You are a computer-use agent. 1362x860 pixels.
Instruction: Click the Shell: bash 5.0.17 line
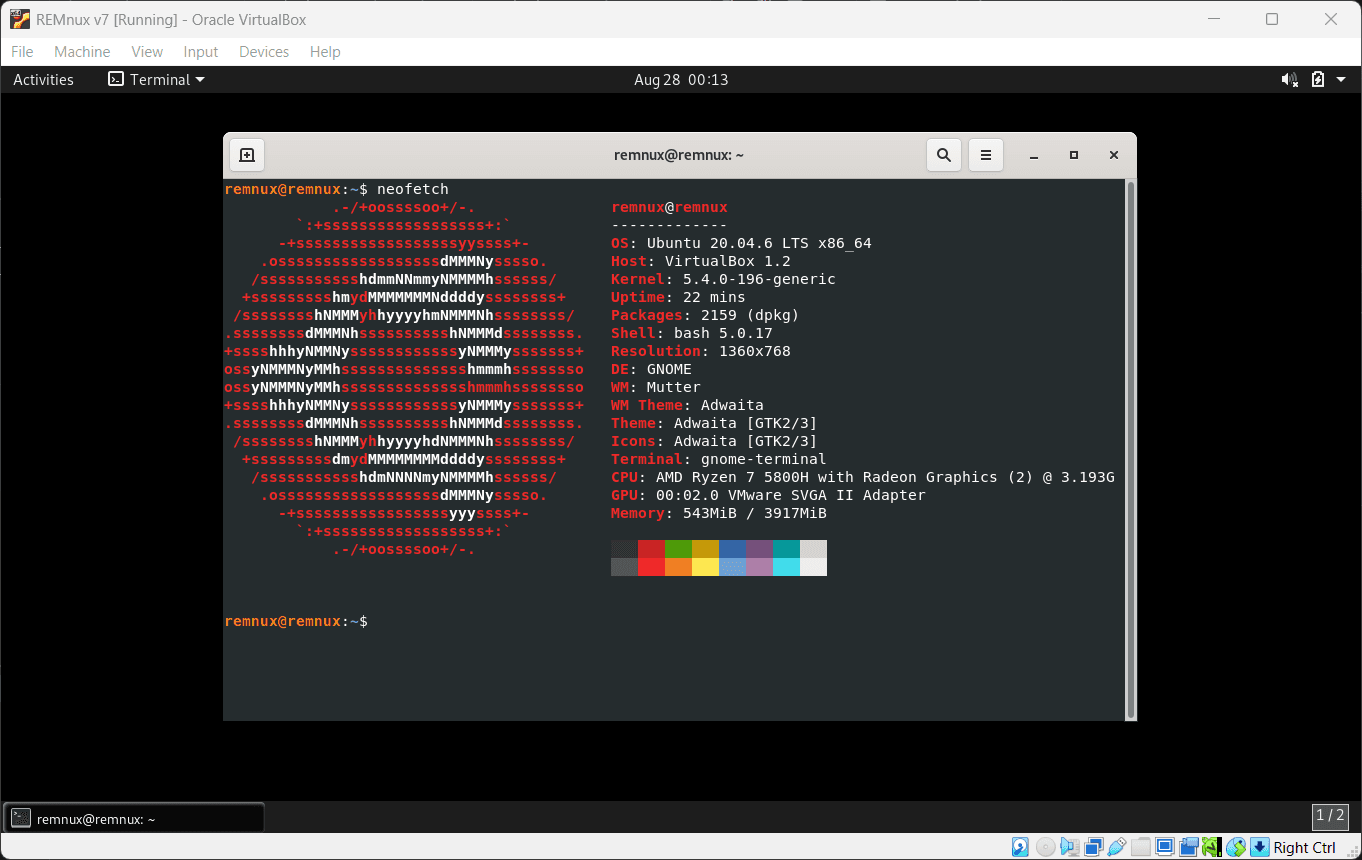[x=692, y=333]
